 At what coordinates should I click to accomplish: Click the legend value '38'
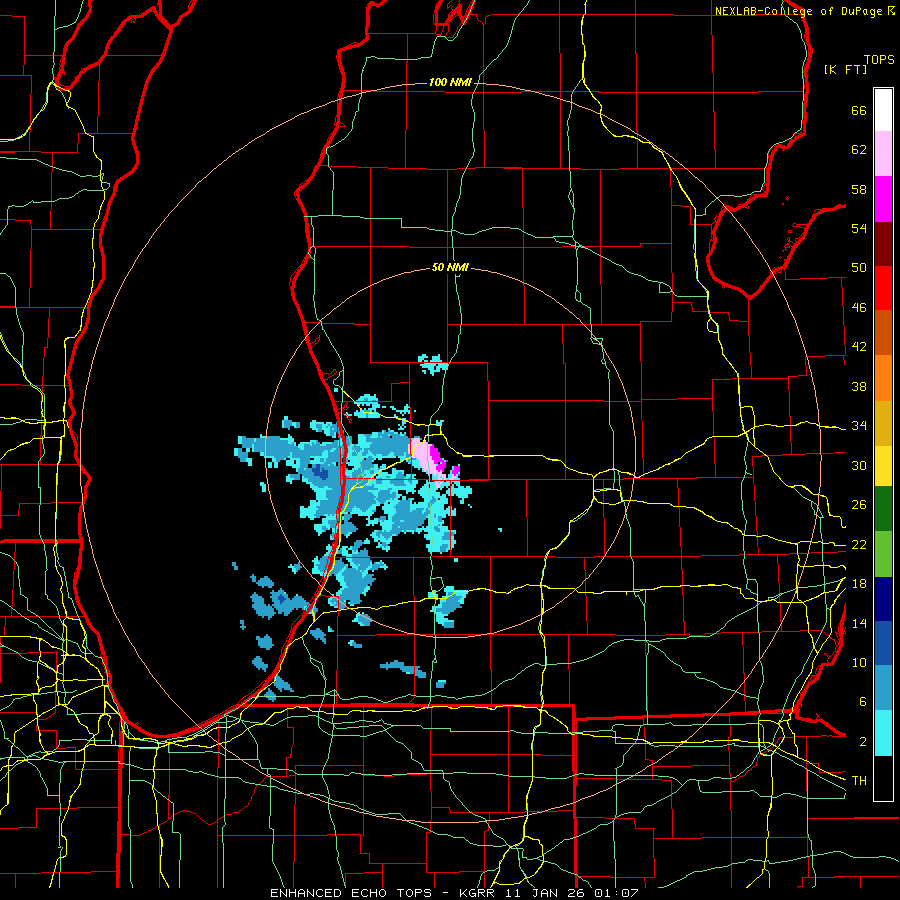tap(859, 386)
